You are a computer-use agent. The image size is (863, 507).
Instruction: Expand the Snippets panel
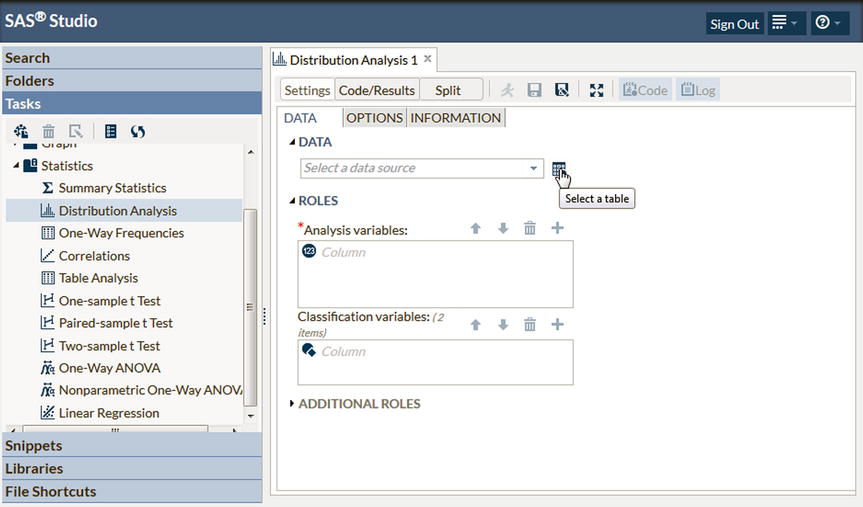point(132,445)
